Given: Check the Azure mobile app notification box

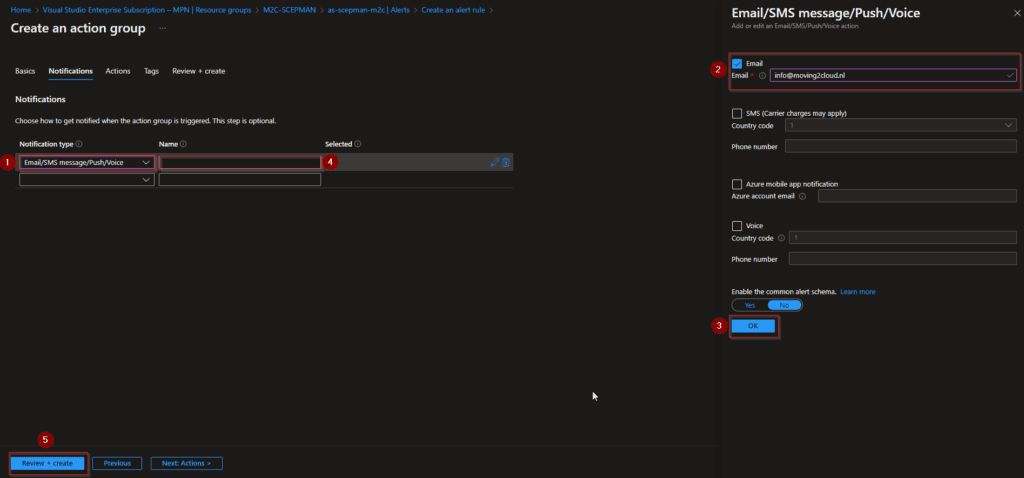Looking at the screenshot, I should (x=737, y=184).
